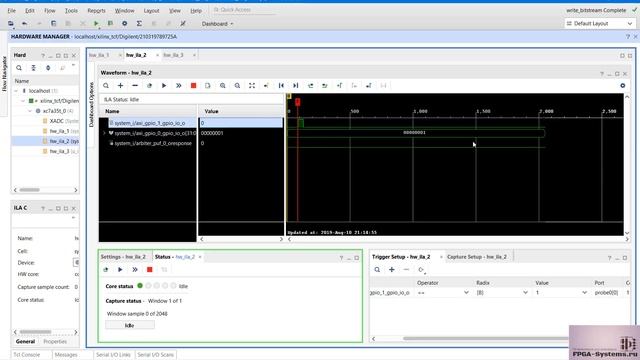Add a probe with the waveform plus icon
The image size is (640, 360).
click(120, 86)
